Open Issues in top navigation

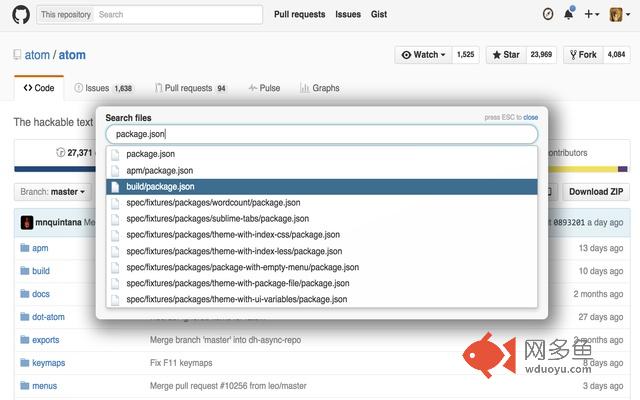pos(348,14)
